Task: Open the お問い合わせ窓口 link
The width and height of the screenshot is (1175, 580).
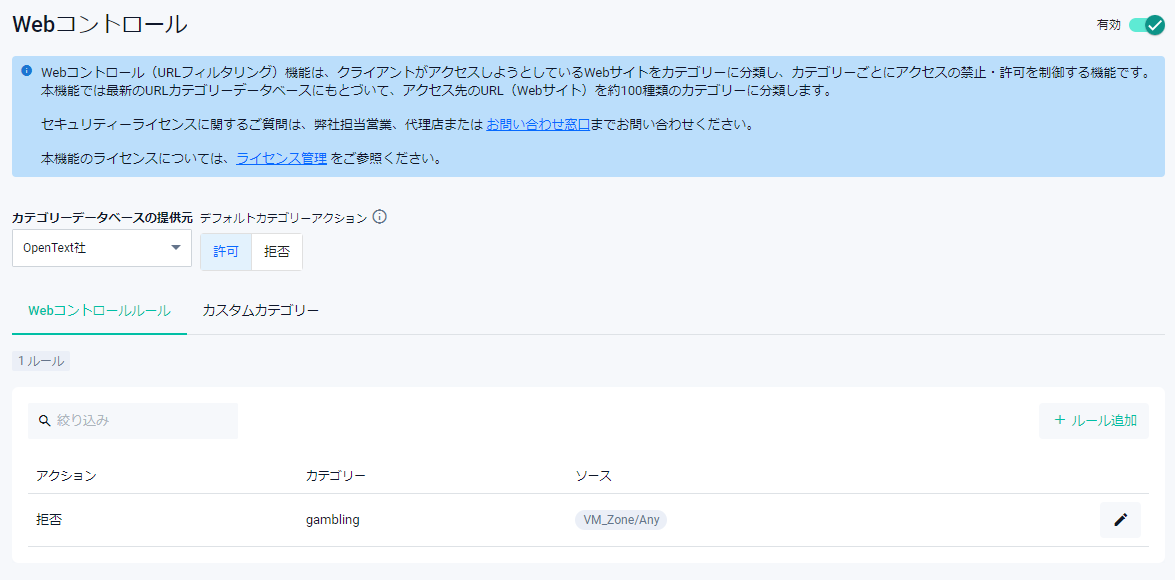Action: click(537, 125)
